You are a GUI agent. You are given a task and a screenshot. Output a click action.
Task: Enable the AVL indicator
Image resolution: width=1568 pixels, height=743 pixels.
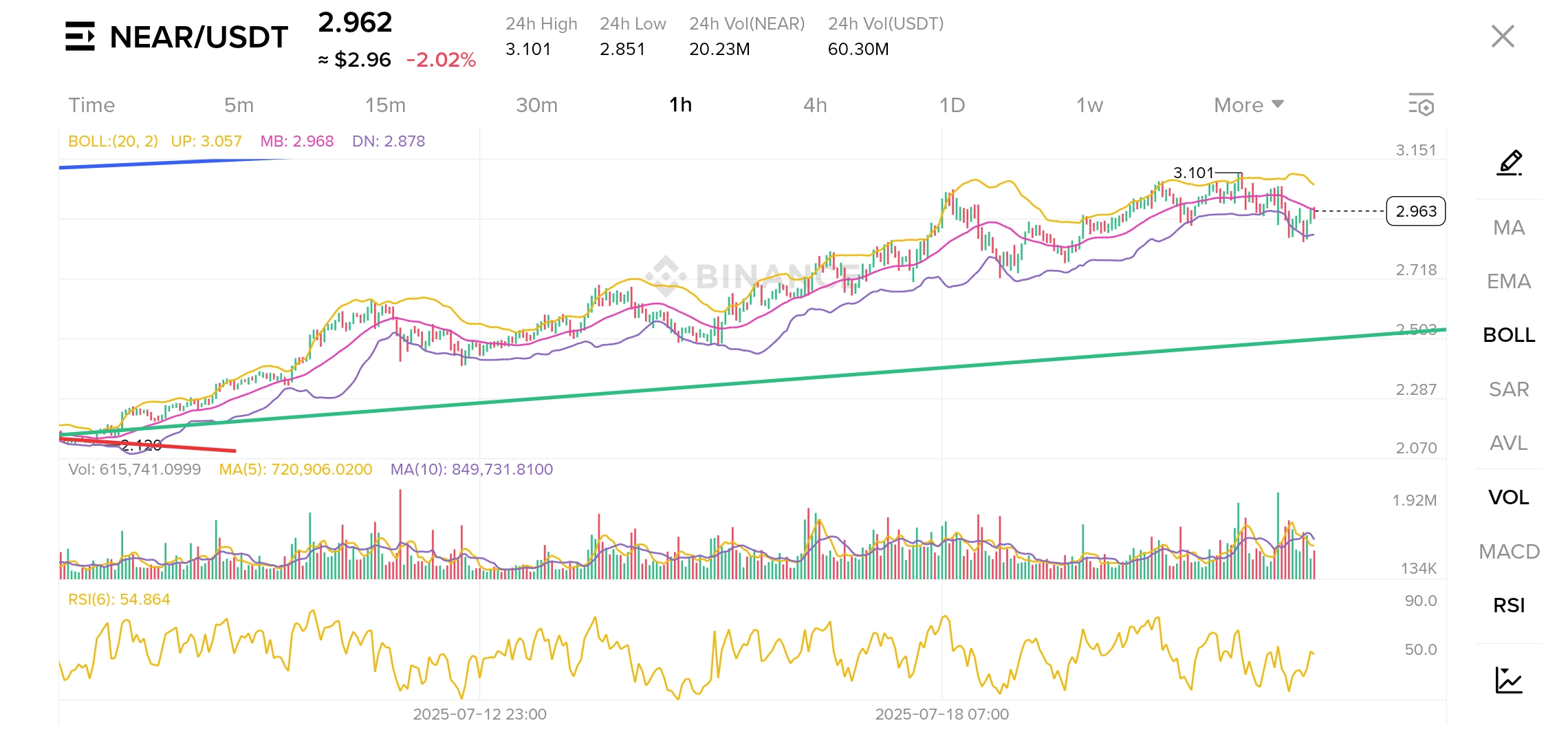[1509, 443]
